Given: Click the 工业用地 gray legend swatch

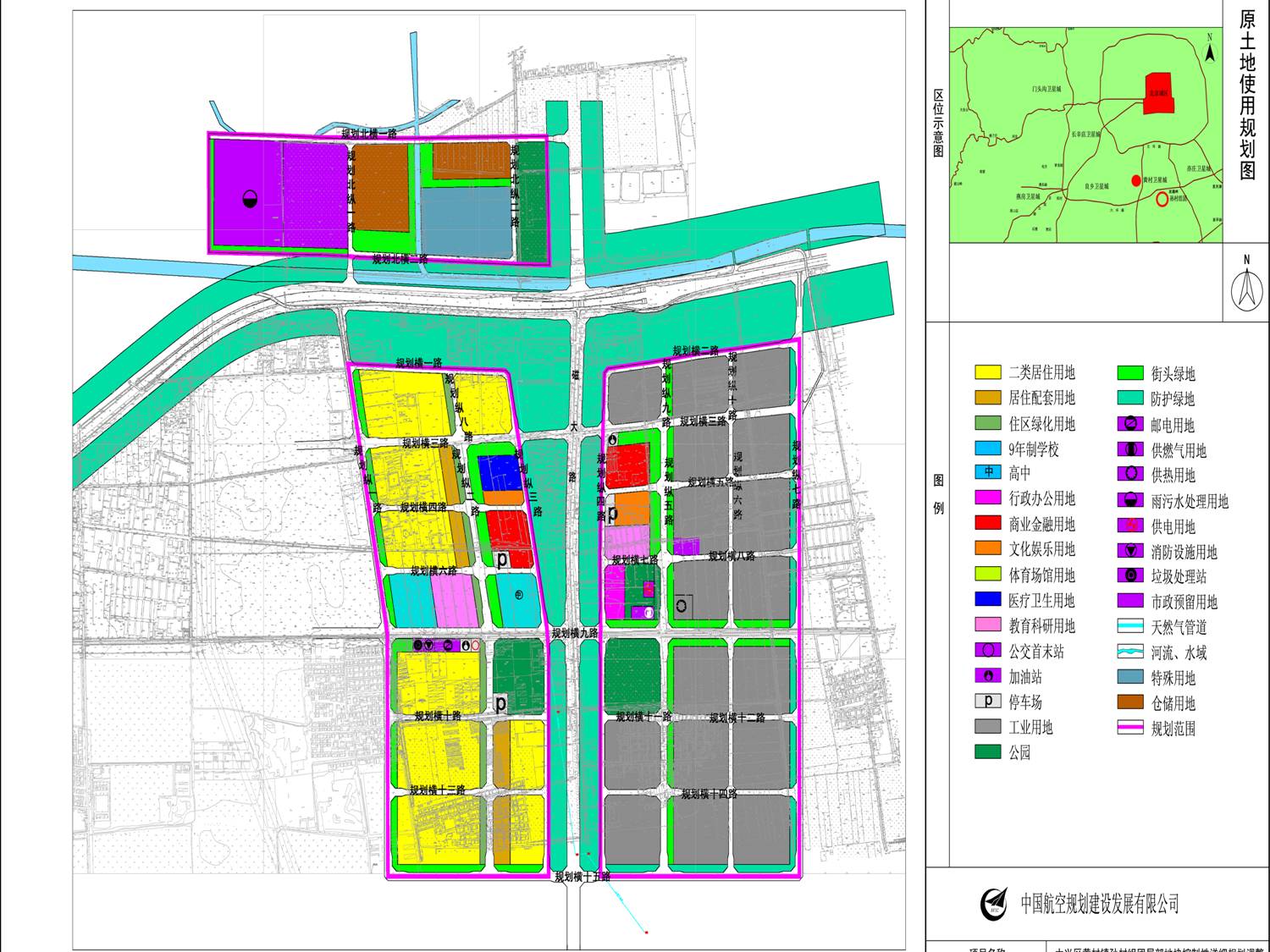Looking at the screenshot, I should pos(988,727).
